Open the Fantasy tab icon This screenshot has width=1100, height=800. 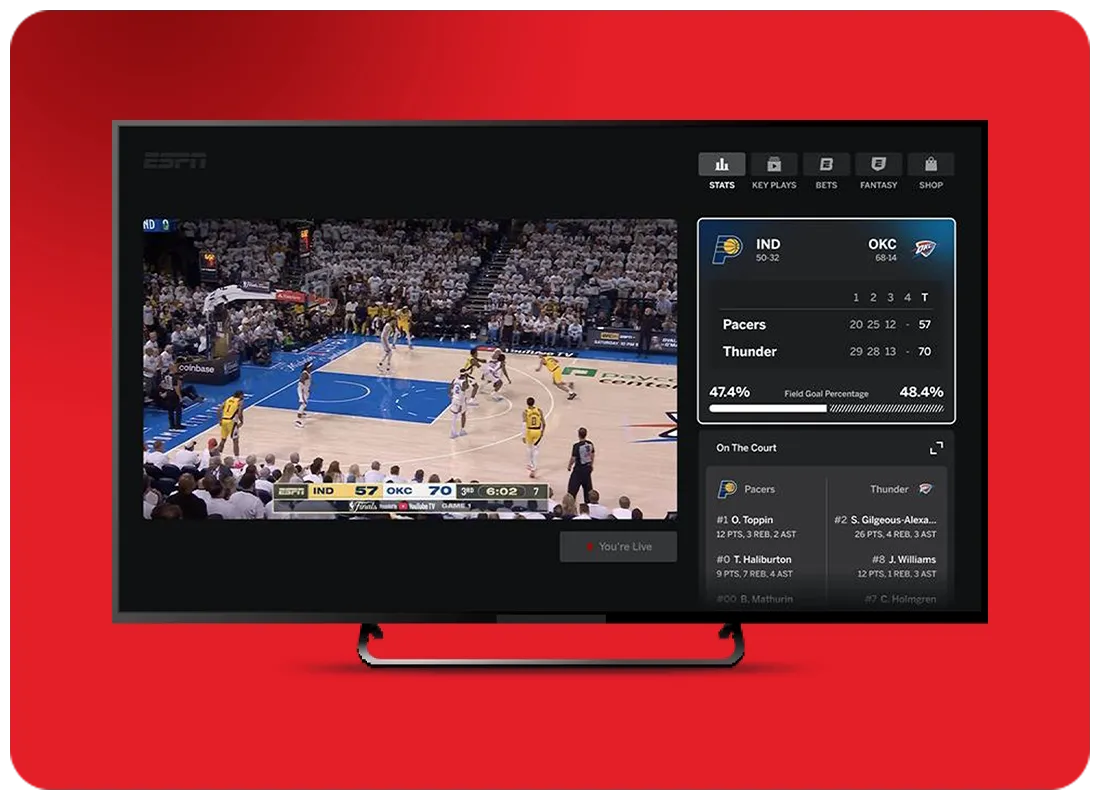pyautogui.click(x=878, y=164)
